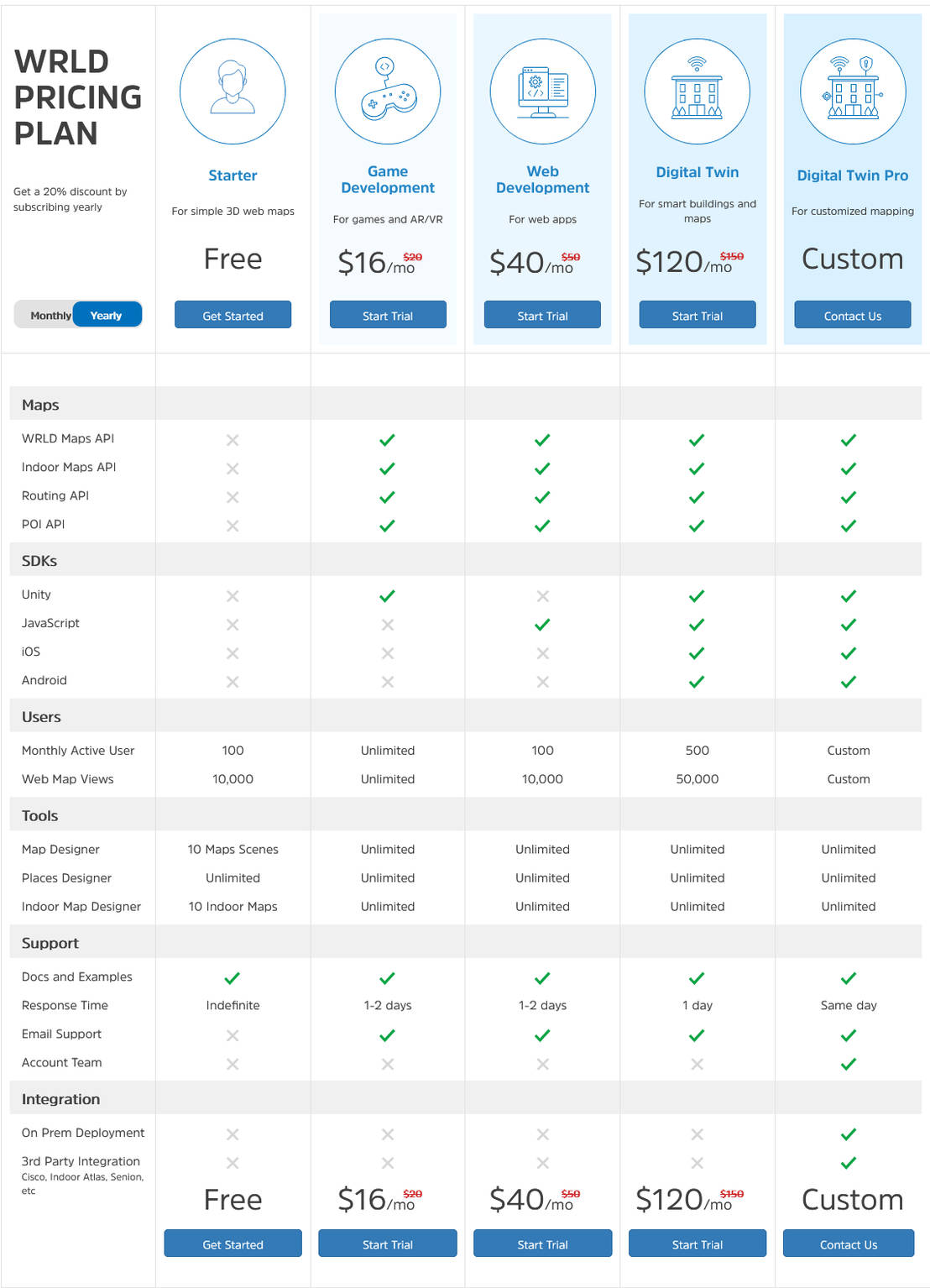Click the 'Same day' response time value
This screenshot has height=1288, width=930.
[x=849, y=1006]
